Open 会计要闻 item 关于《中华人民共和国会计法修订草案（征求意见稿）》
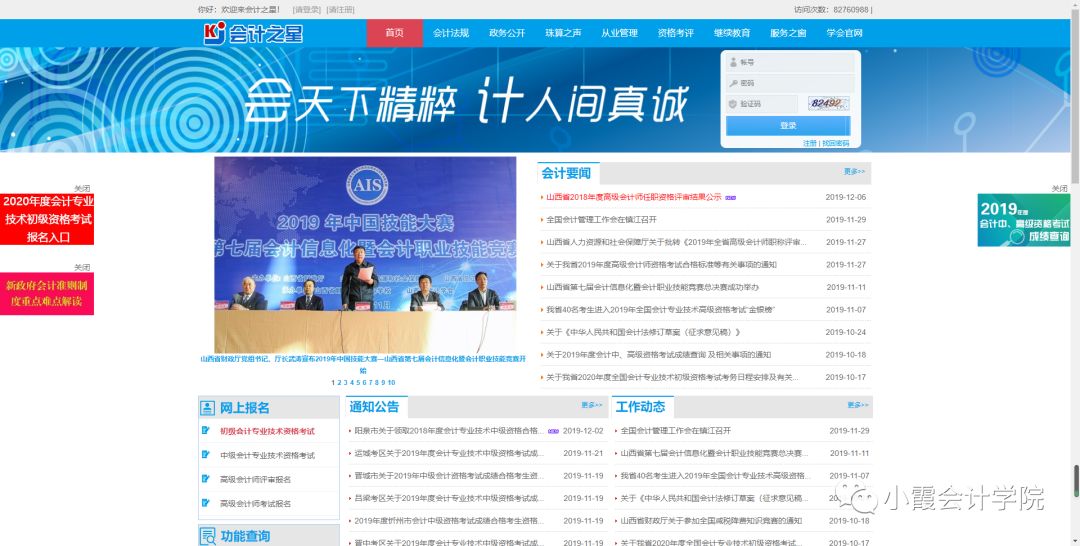The height and width of the screenshot is (546, 1080). pos(643,332)
